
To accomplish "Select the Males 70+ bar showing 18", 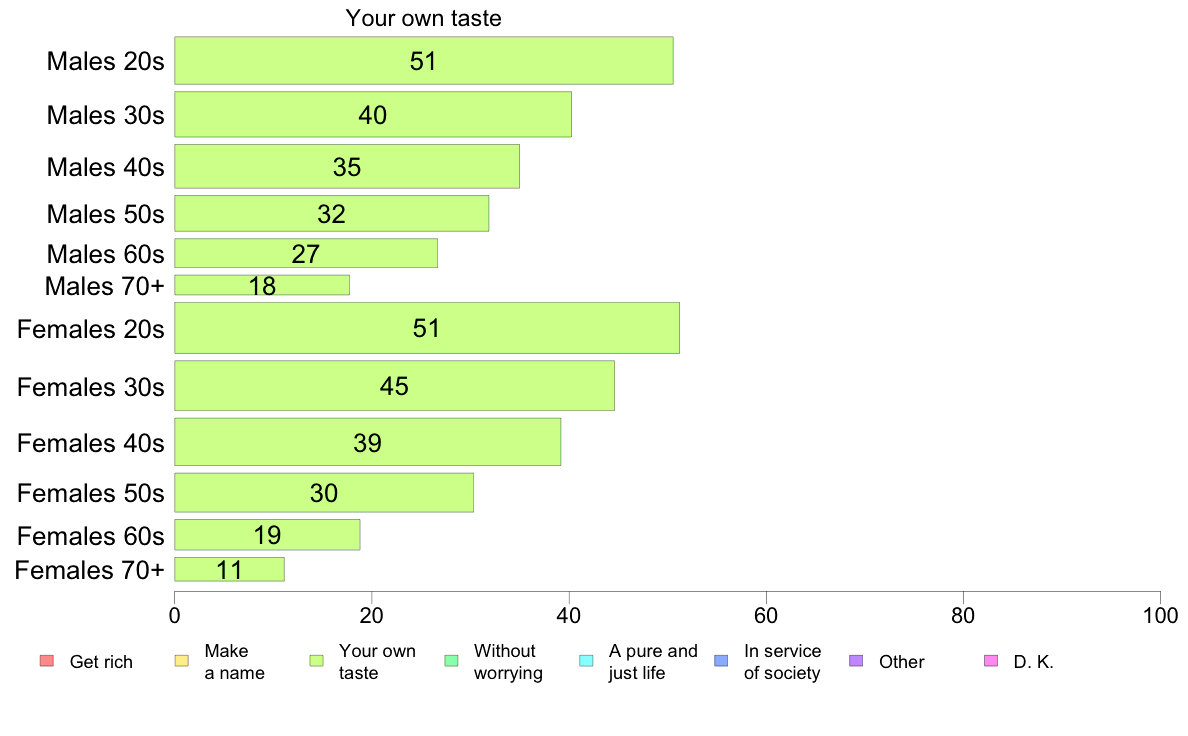I will point(262,285).
